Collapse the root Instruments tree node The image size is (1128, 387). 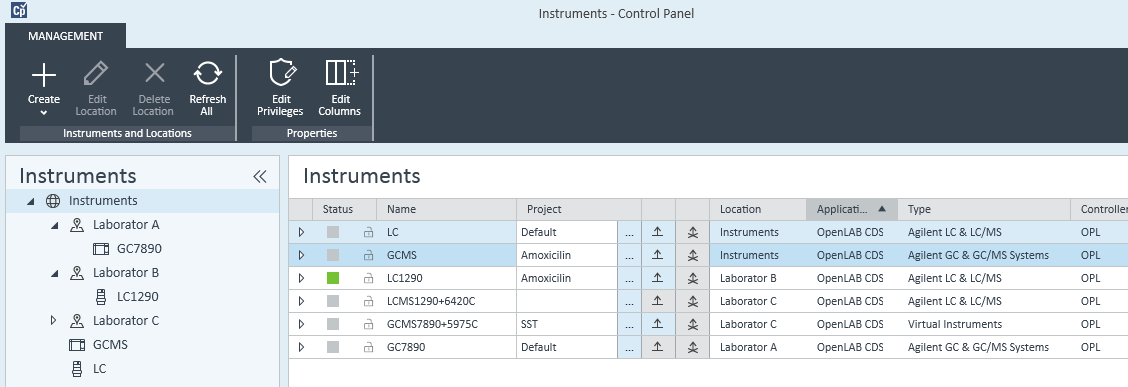tap(30, 201)
